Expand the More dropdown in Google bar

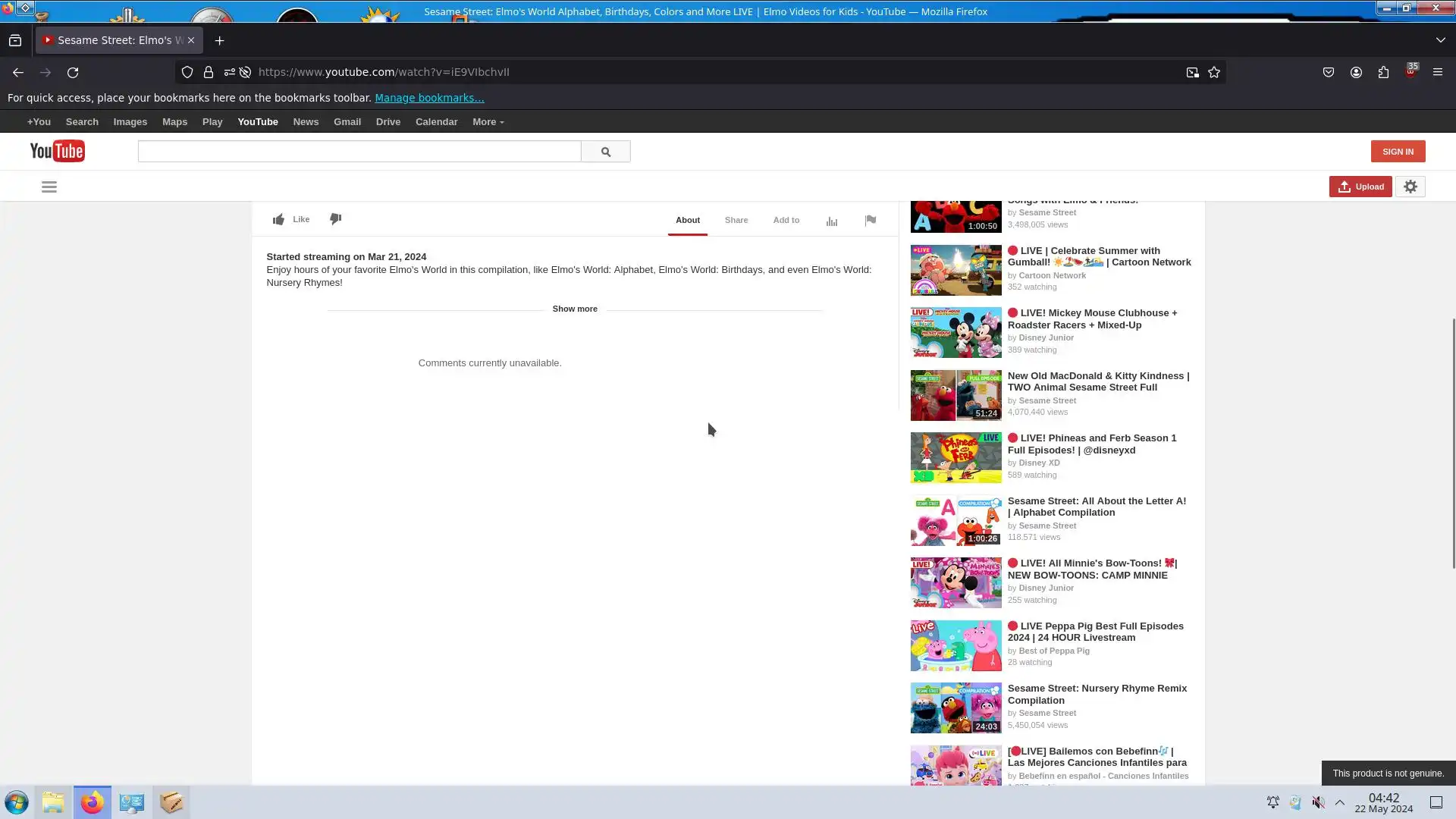click(x=488, y=122)
